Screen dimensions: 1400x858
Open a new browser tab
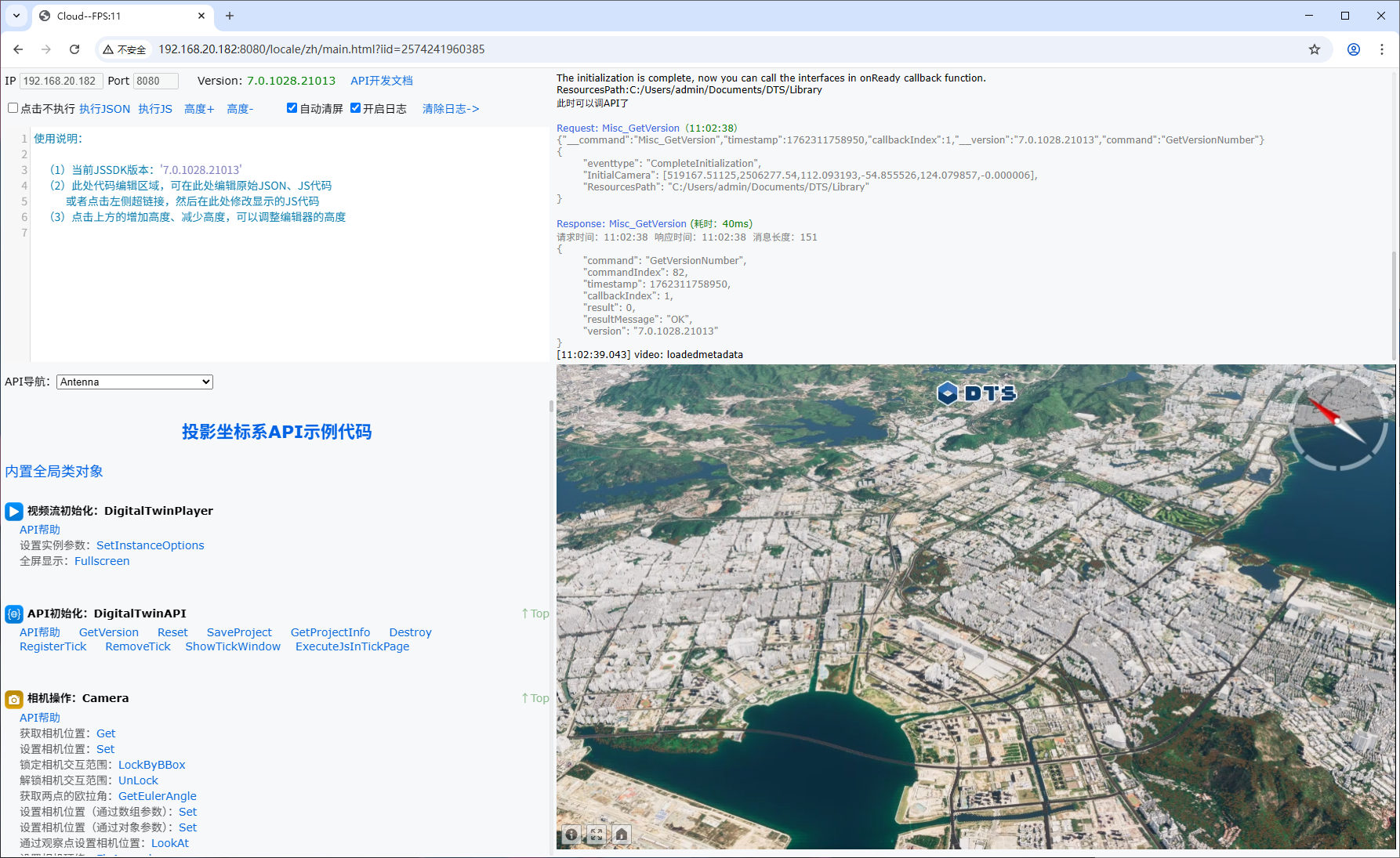[230, 16]
